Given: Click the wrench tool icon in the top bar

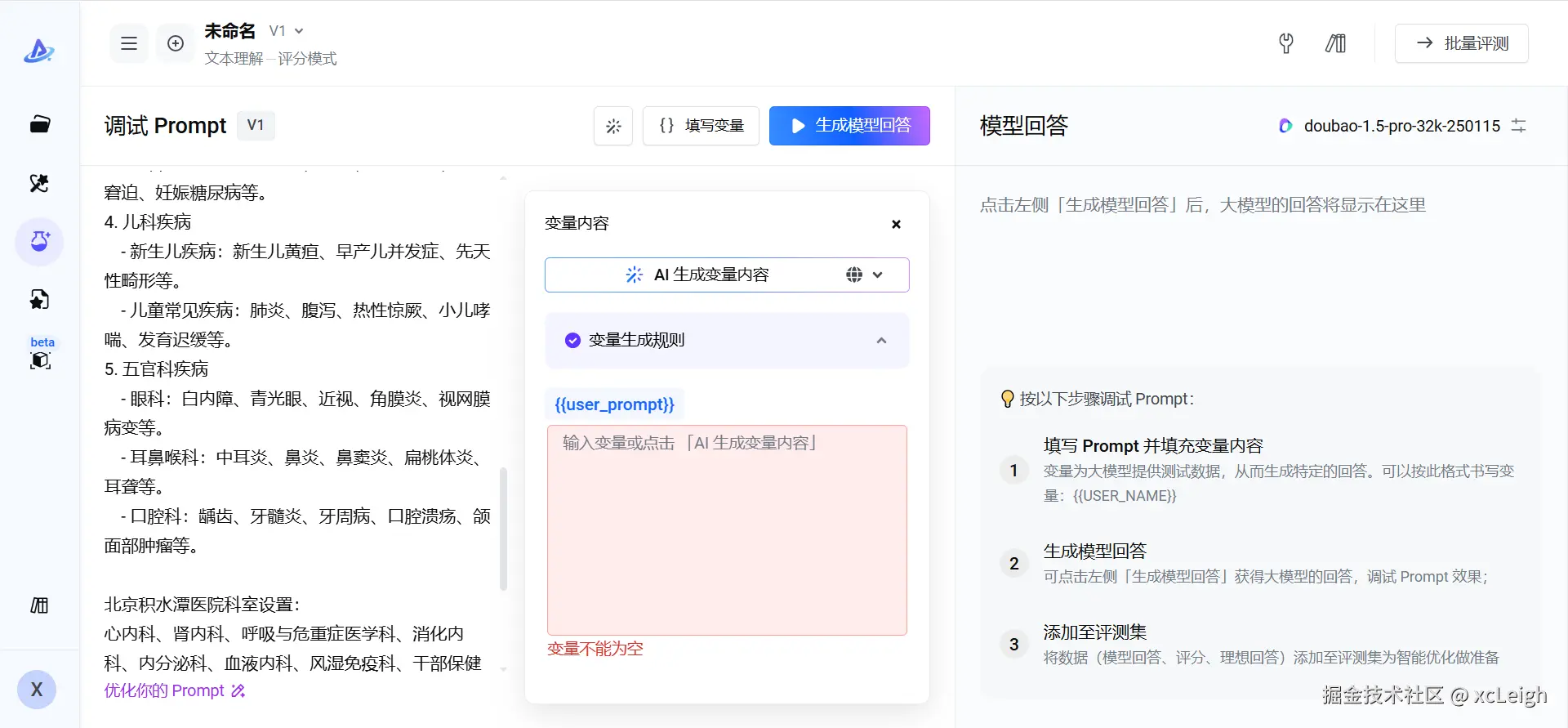Looking at the screenshot, I should tap(1286, 43).
